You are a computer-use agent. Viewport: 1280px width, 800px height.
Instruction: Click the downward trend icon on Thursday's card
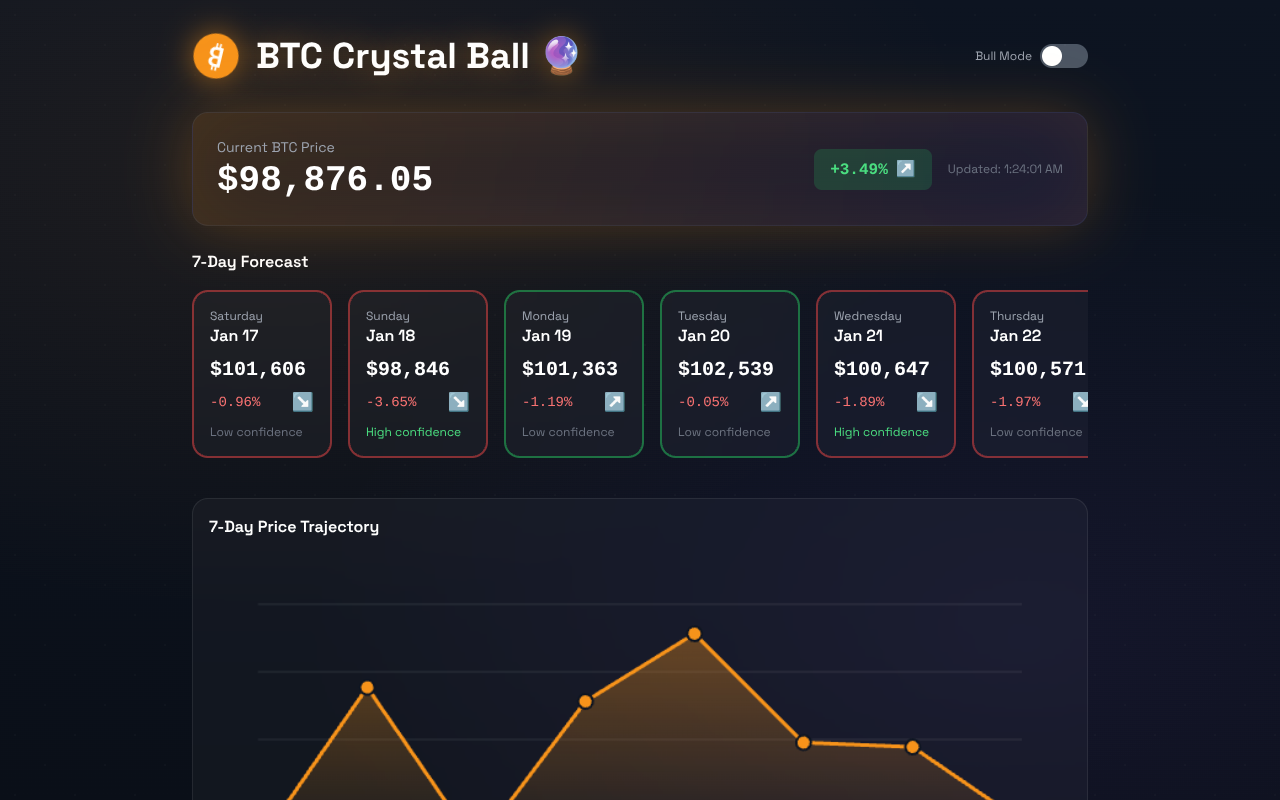coord(1080,401)
